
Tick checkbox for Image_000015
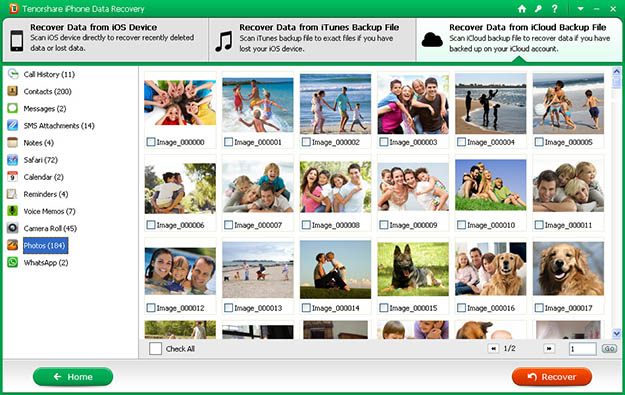point(384,308)
